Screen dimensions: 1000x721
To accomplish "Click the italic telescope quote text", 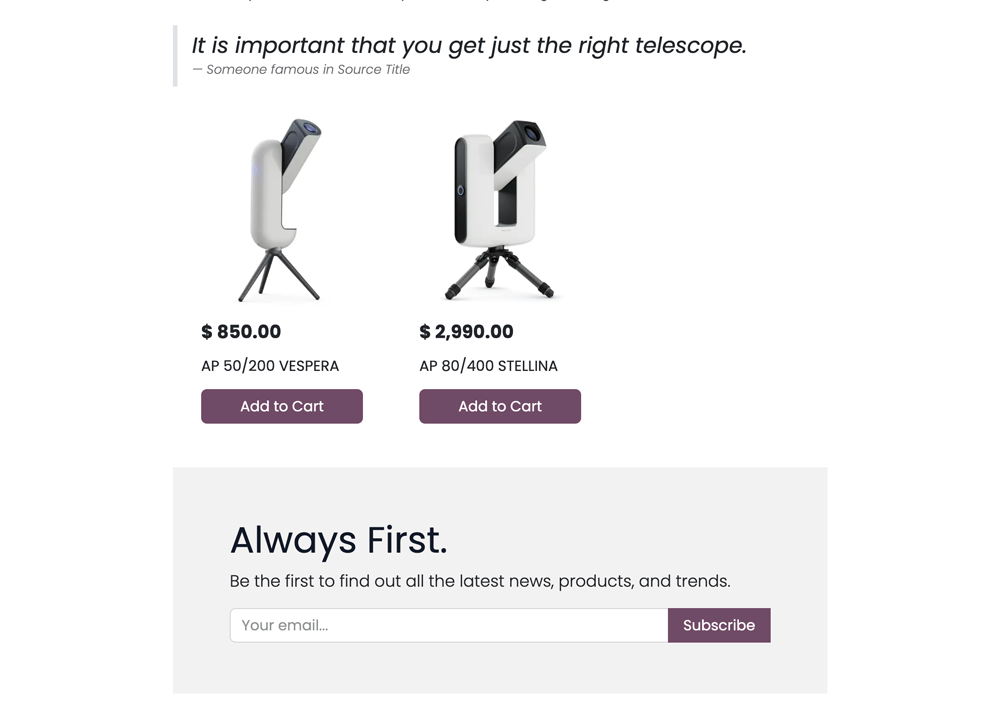I will coord(469,45).
